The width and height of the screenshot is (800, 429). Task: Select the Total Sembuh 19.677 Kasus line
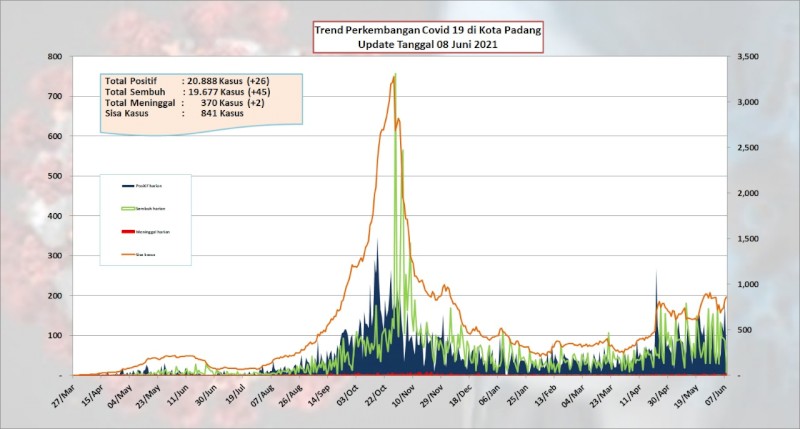pos(187,92)
